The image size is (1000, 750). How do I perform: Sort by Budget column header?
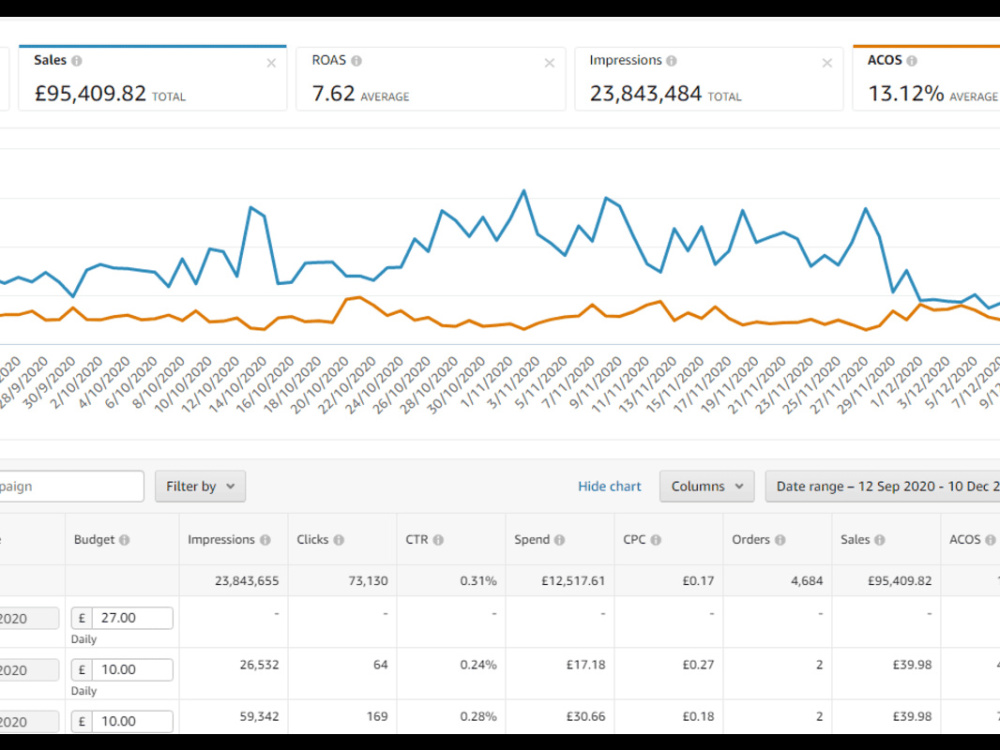[x=94, y=540]
